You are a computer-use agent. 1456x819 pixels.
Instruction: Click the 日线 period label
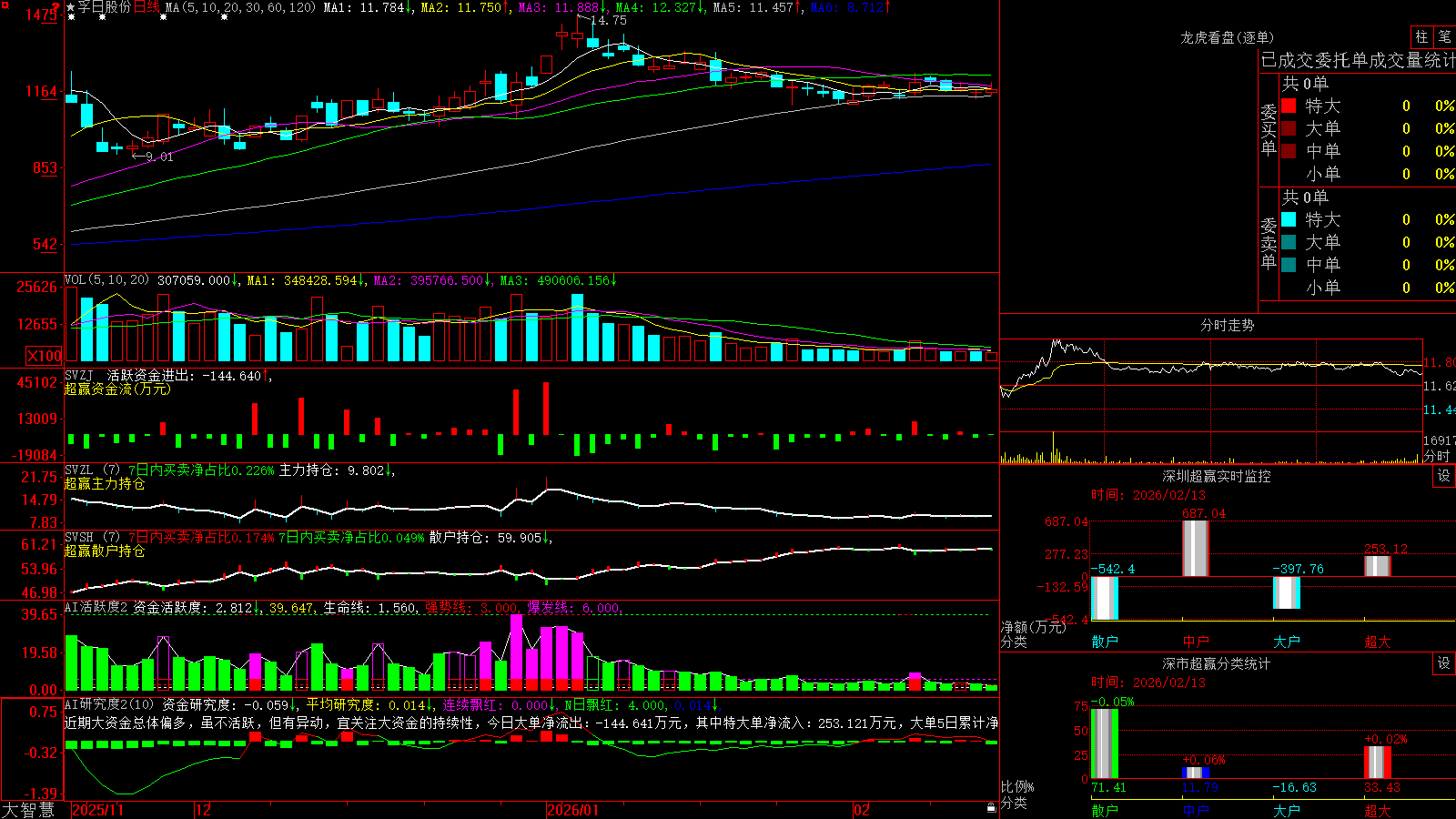[147, 7]
